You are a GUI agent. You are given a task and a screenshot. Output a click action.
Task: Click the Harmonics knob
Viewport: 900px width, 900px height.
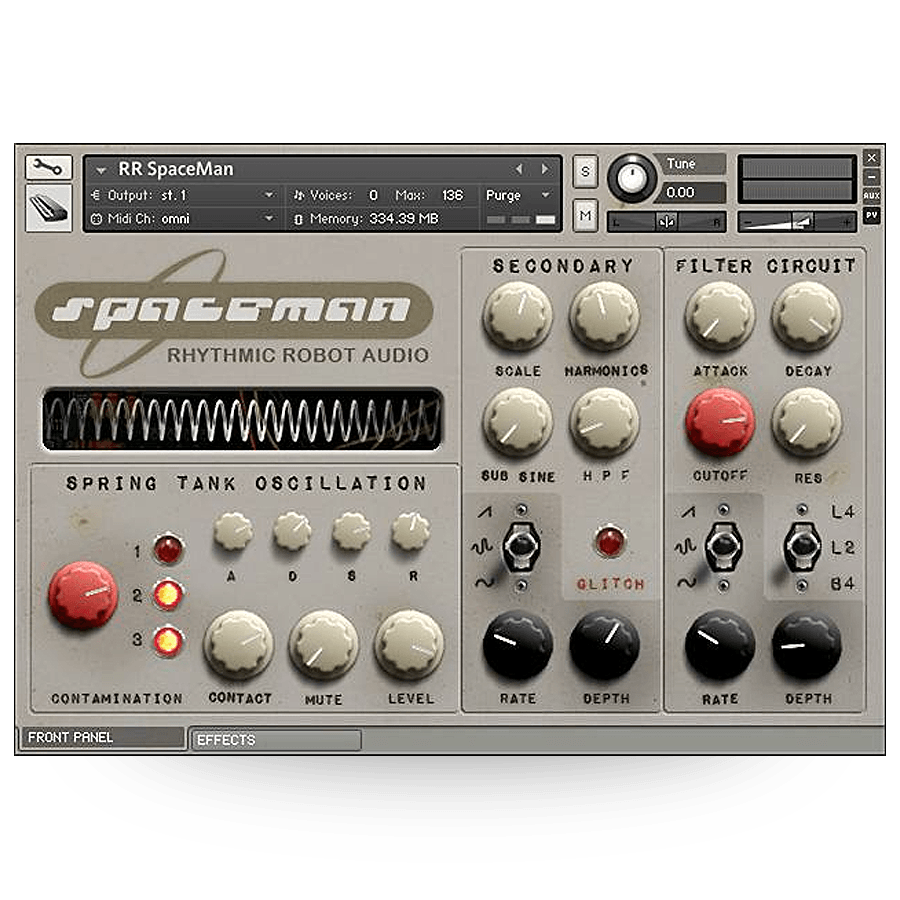tap(604, 316)
